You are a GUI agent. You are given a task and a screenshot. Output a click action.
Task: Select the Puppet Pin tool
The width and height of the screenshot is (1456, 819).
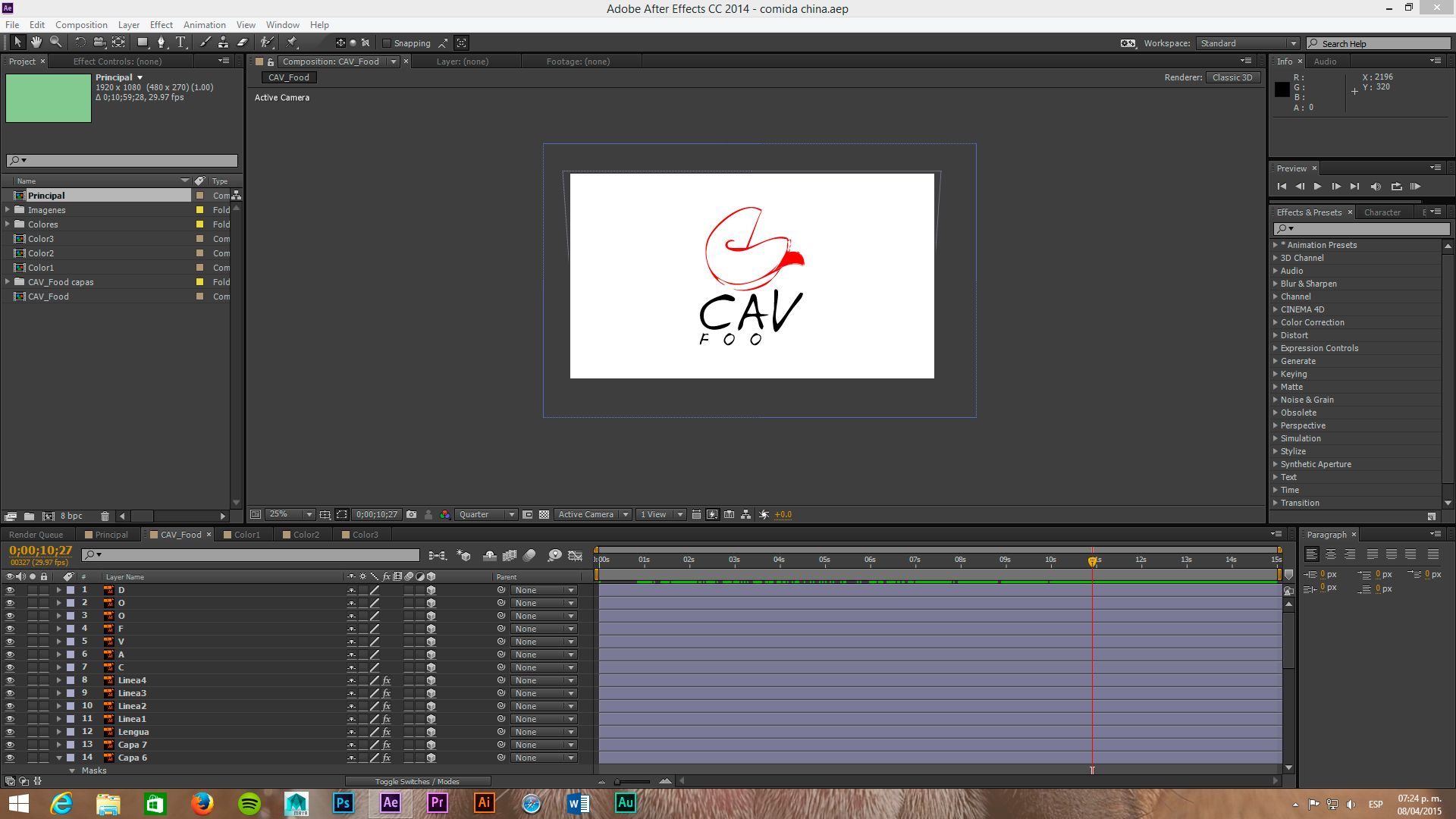coord(292,42)
